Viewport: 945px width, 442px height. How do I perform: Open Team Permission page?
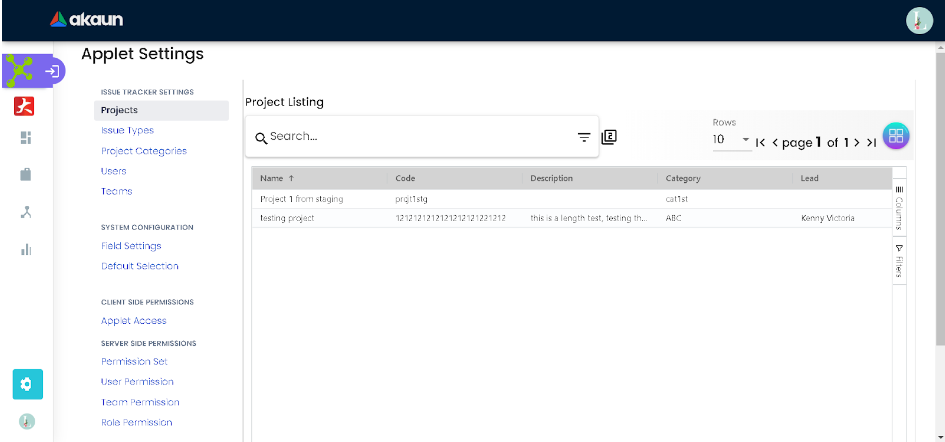[x=140, y=402]
